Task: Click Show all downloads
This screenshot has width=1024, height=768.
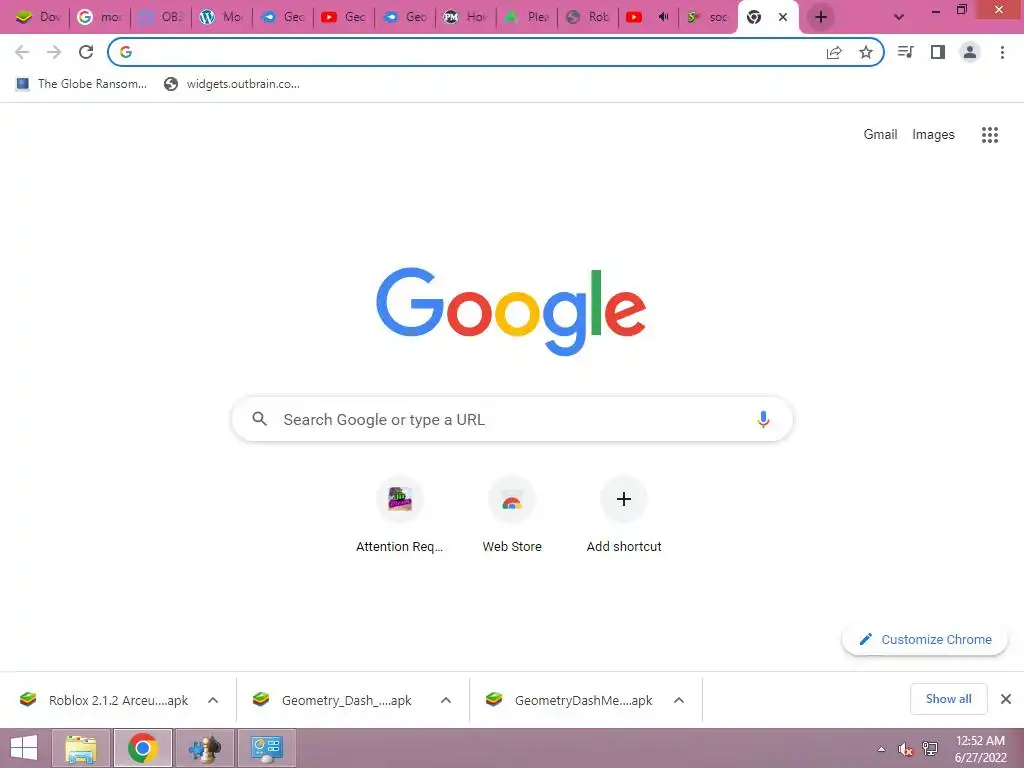Action: coord(948,699)
